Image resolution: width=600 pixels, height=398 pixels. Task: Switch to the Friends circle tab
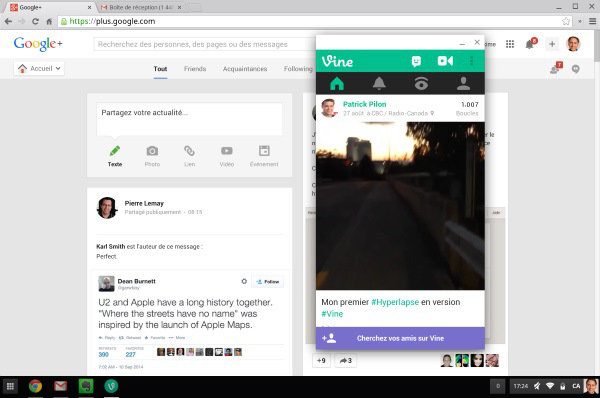[195, 69]
